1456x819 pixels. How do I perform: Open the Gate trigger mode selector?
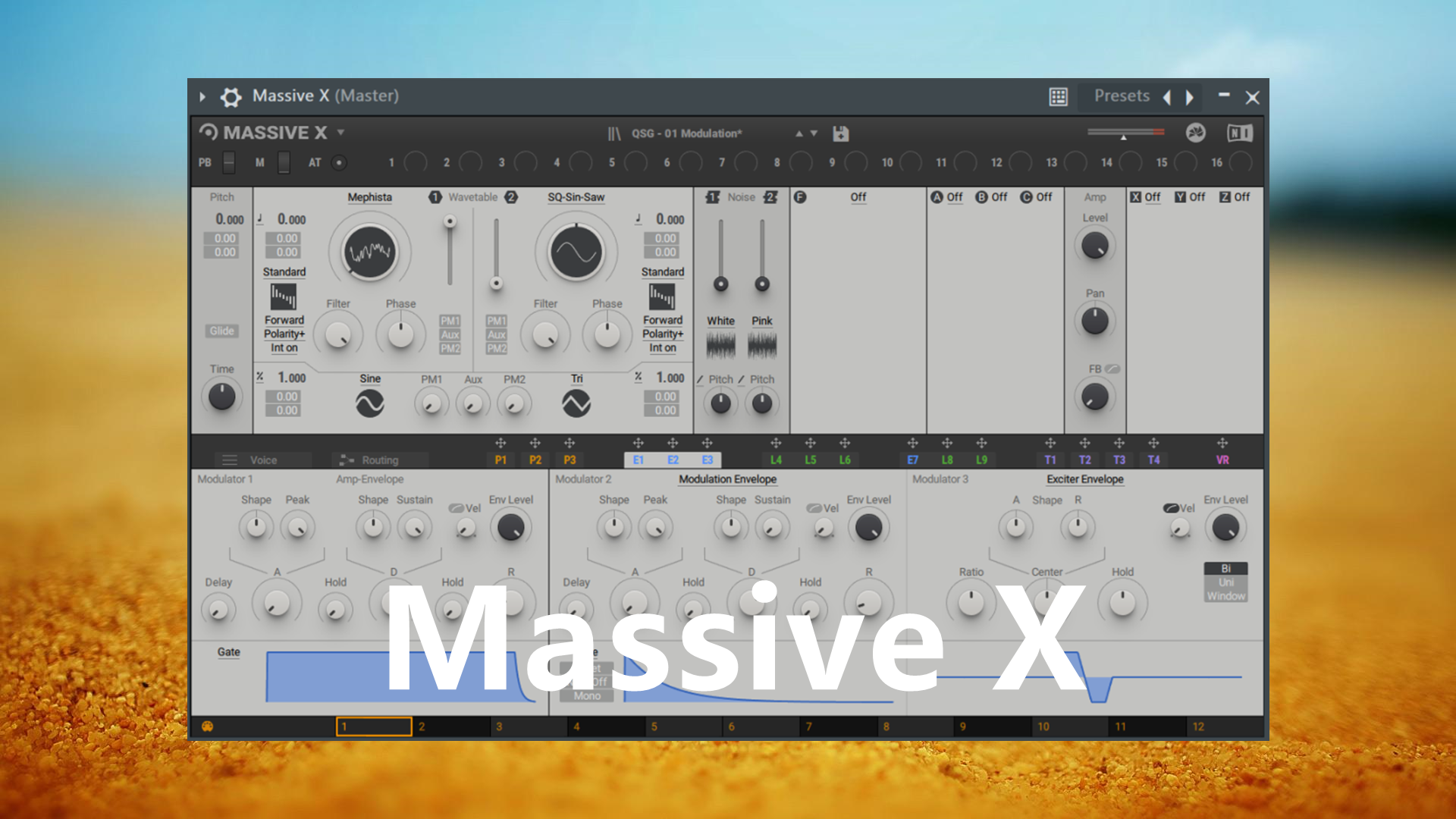coord(228,652)
